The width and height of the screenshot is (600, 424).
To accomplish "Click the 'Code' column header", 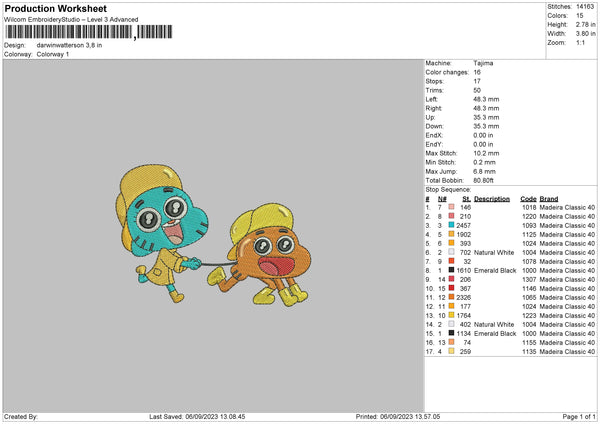I will point(528,199).
